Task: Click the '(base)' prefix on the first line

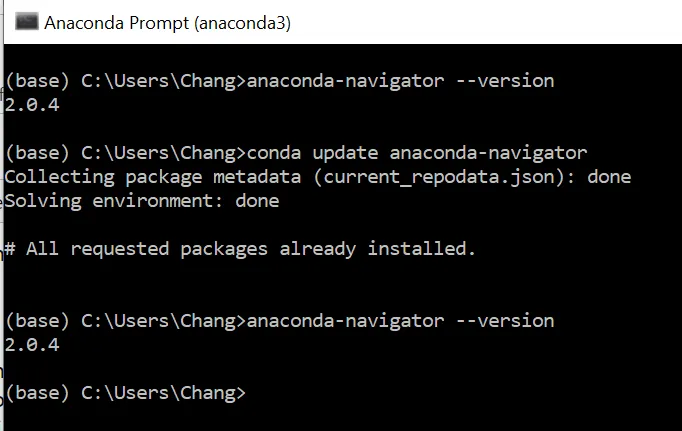Action: (x=38, y=81)
